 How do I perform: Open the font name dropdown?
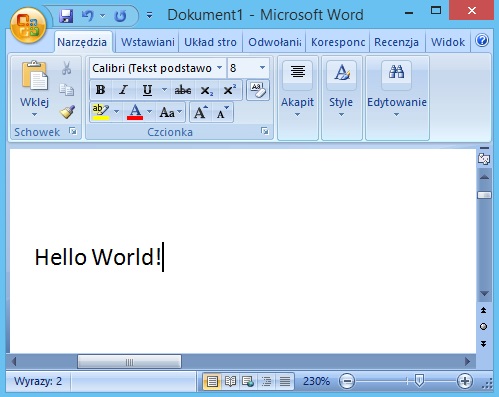pyautogui.click(x=219, y=68)
